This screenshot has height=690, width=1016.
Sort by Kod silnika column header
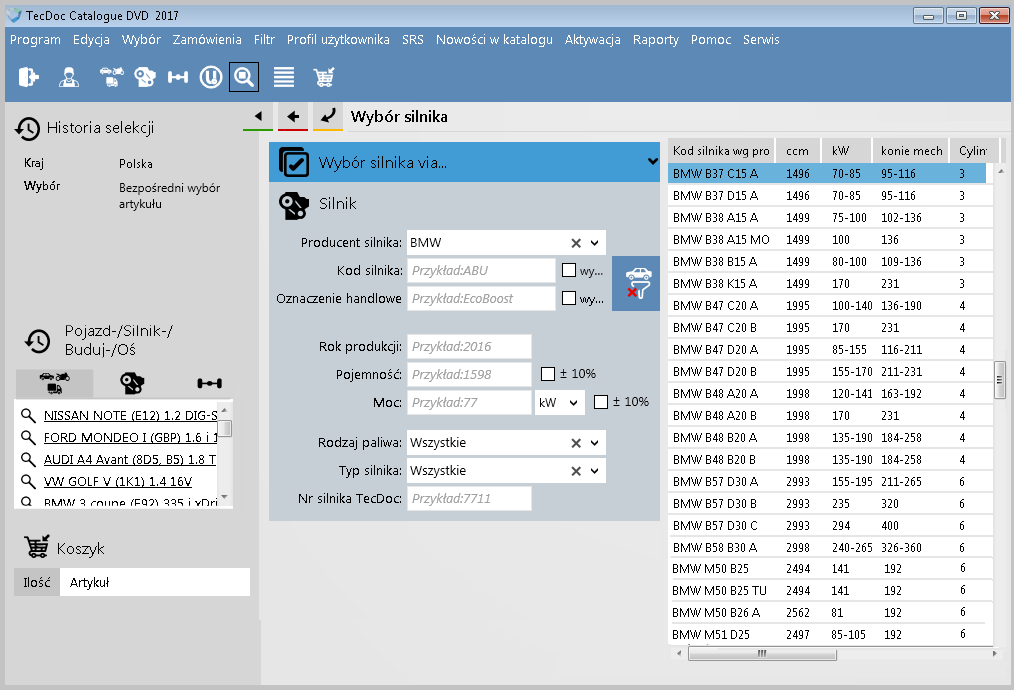tap(721, 150)
